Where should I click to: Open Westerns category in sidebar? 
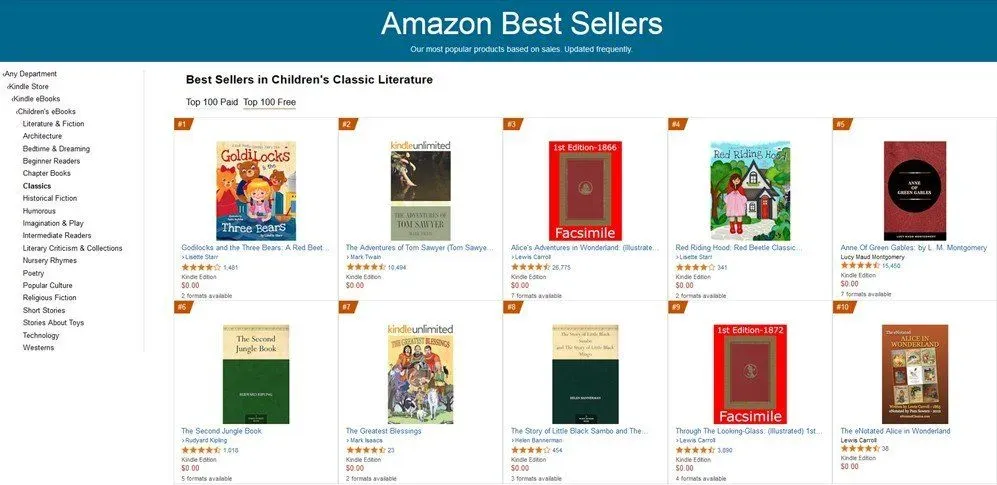click(x=39, y=348)
